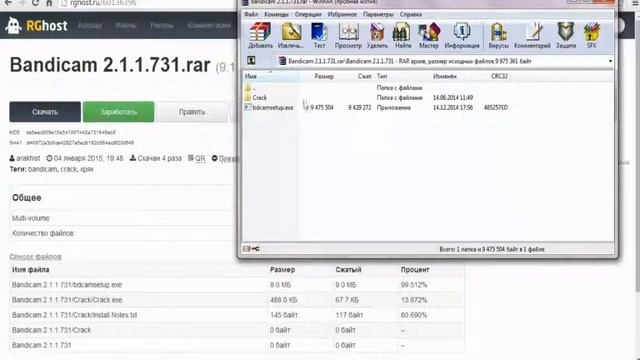Select the bdcamsetup.exe file in WinRAR
The height and width of the screenshot is (360, 640).
pyautogui.click(x=269, y=107)
